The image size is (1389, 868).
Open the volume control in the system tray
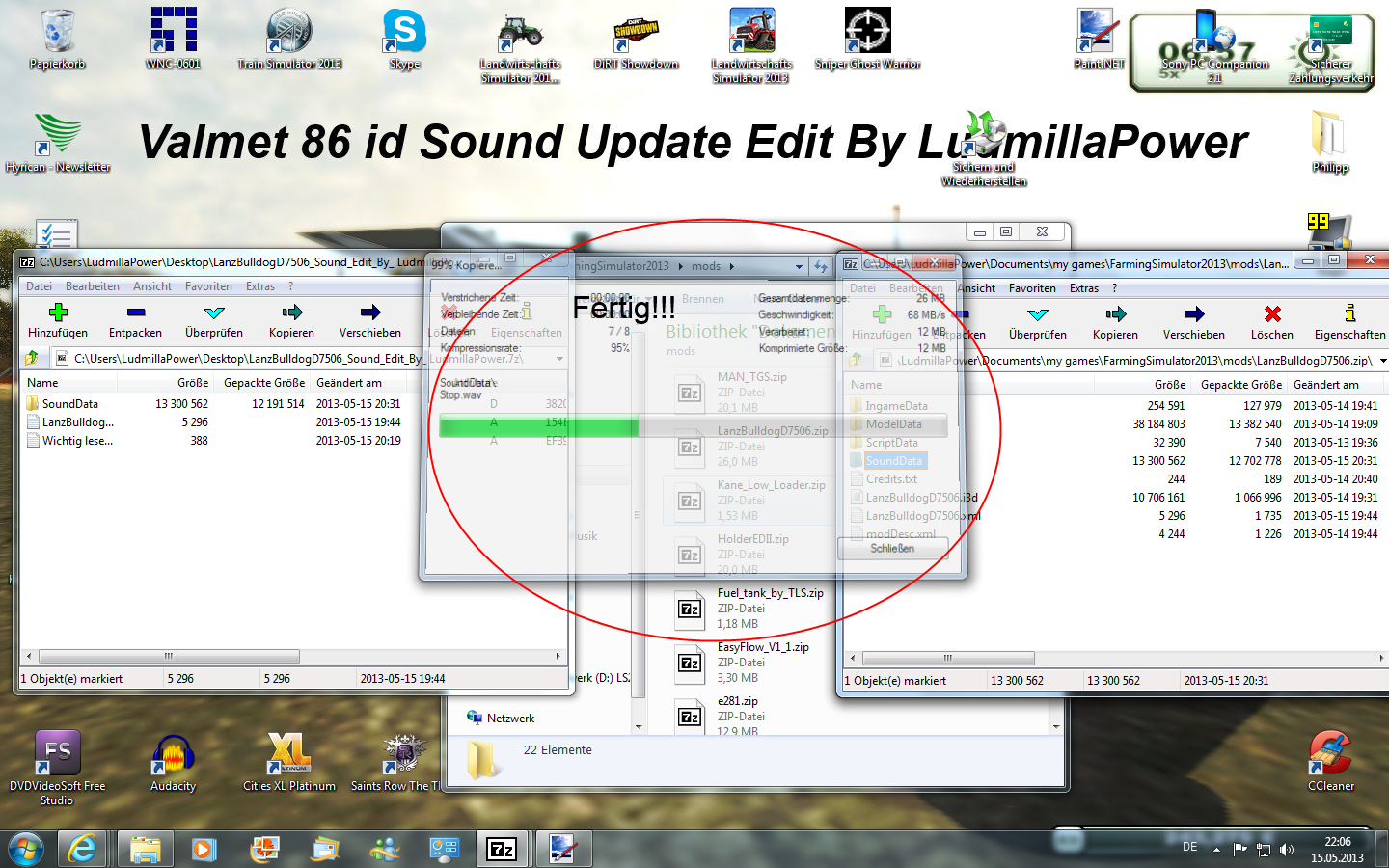point(1287,850)
